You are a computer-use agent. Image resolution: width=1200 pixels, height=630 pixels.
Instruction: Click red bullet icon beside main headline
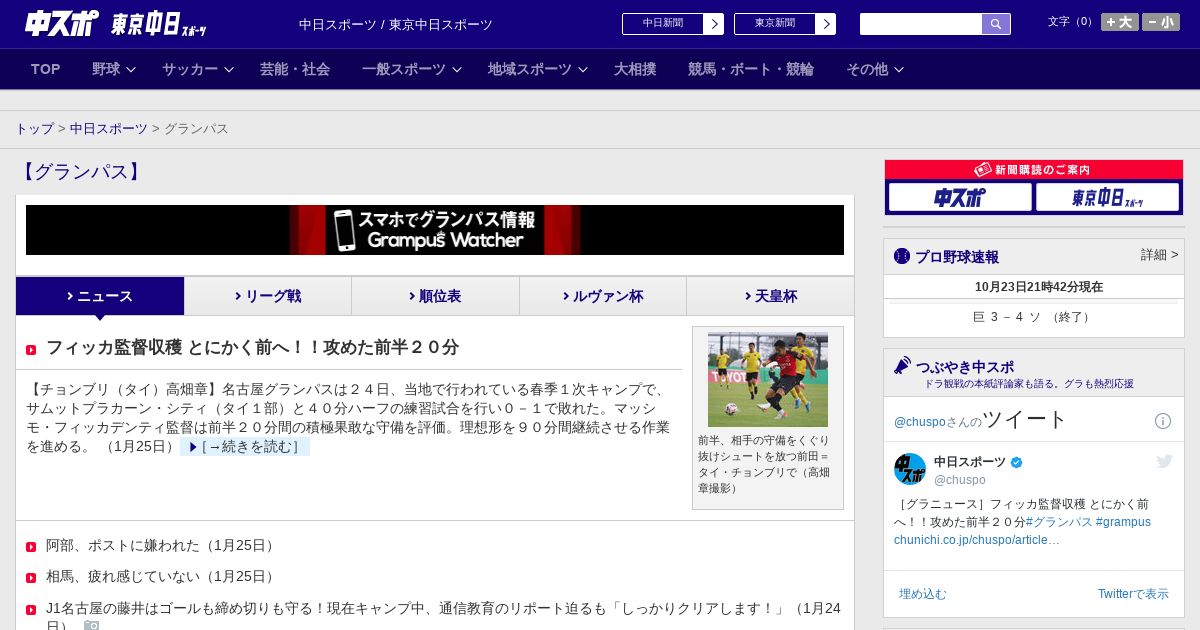(31, 350)
